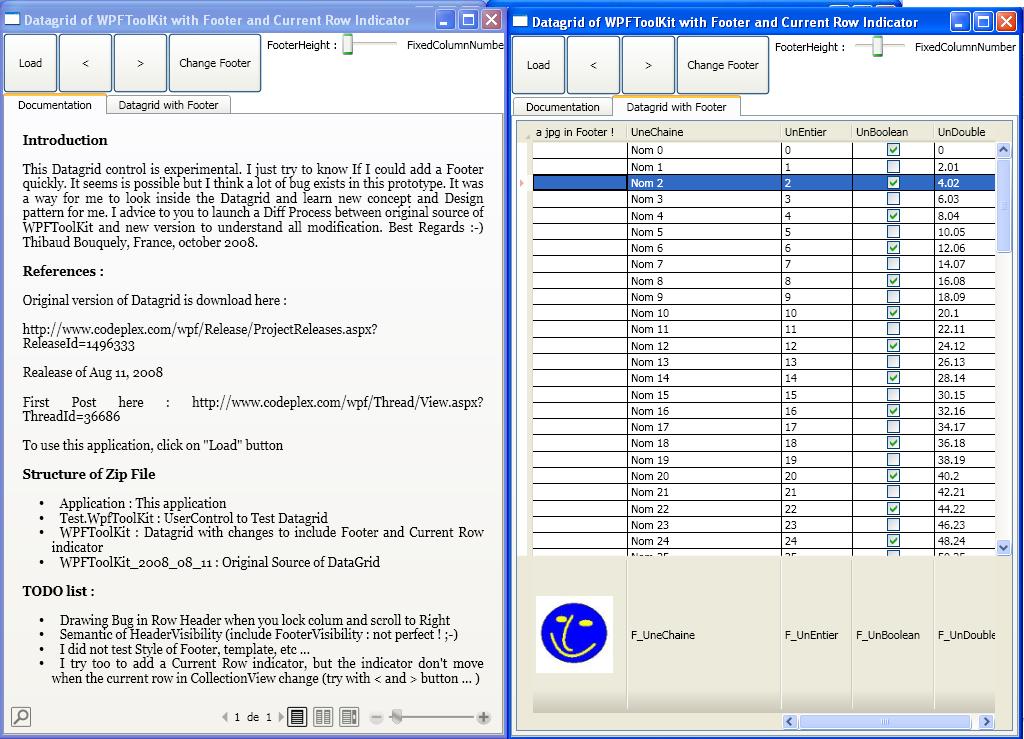This screenshot has height=739, width=1024.
Task: Toggle UnBoolean checkbox for Nom 1
Action: click(x=893, y=166)
